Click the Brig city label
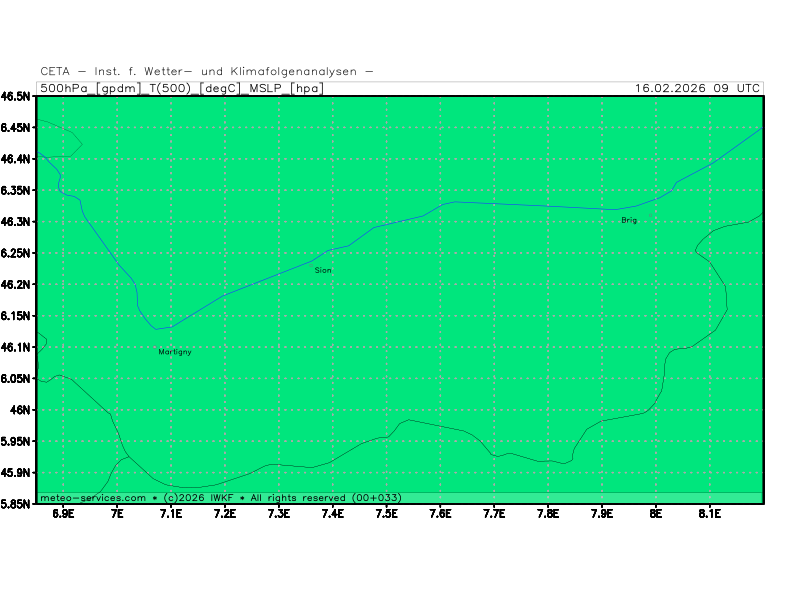The height and width of the screenshot is (600, 800). tap(628, 220)
